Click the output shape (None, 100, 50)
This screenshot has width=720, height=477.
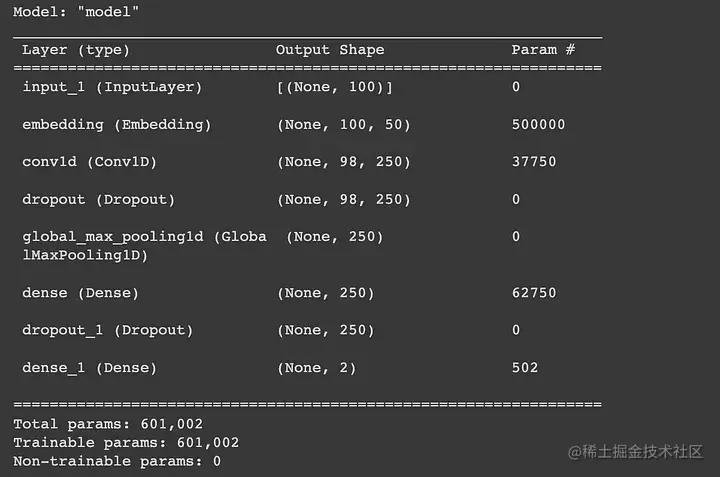[343, 125]
